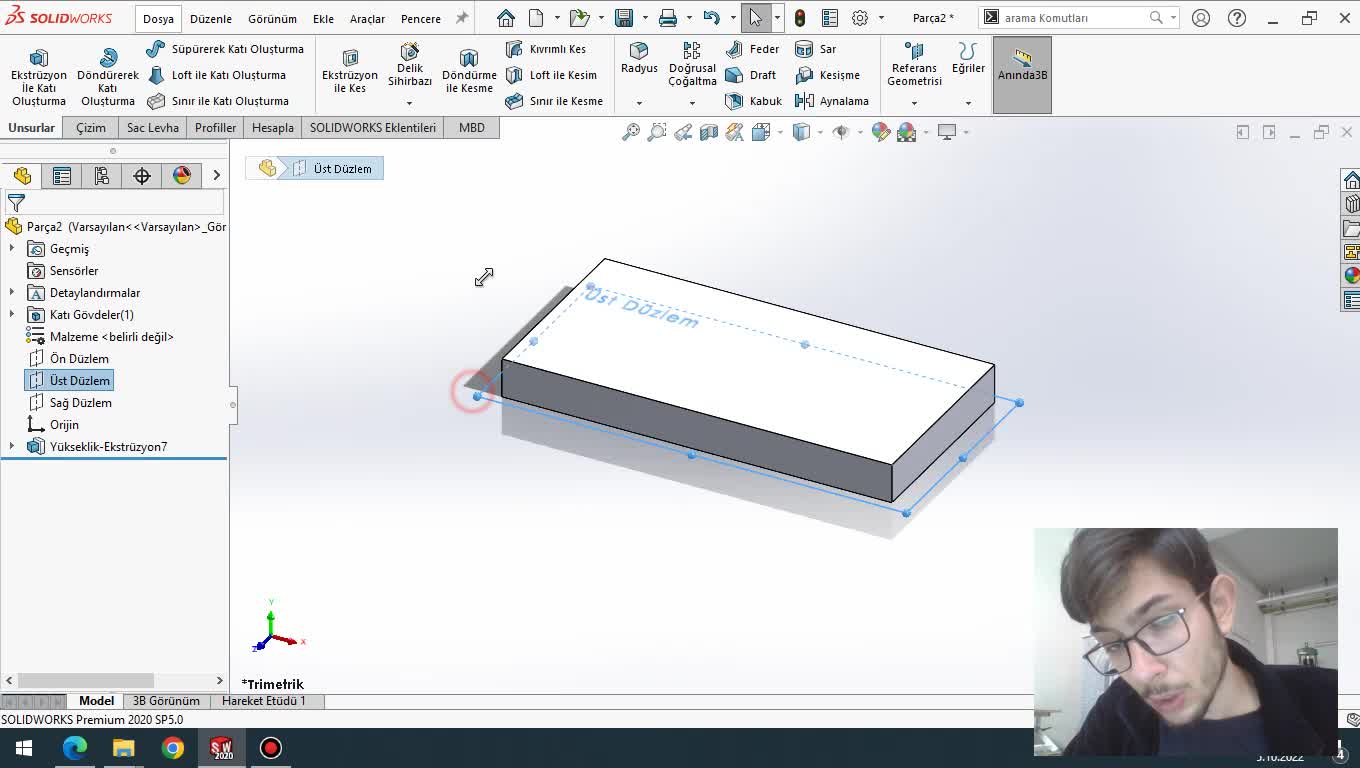The height and width of the screenshot is (768, 1360).
Task: Click Sınır ile Katı Oluşturma
Action: pyautogui.click(x=218, y=101)
